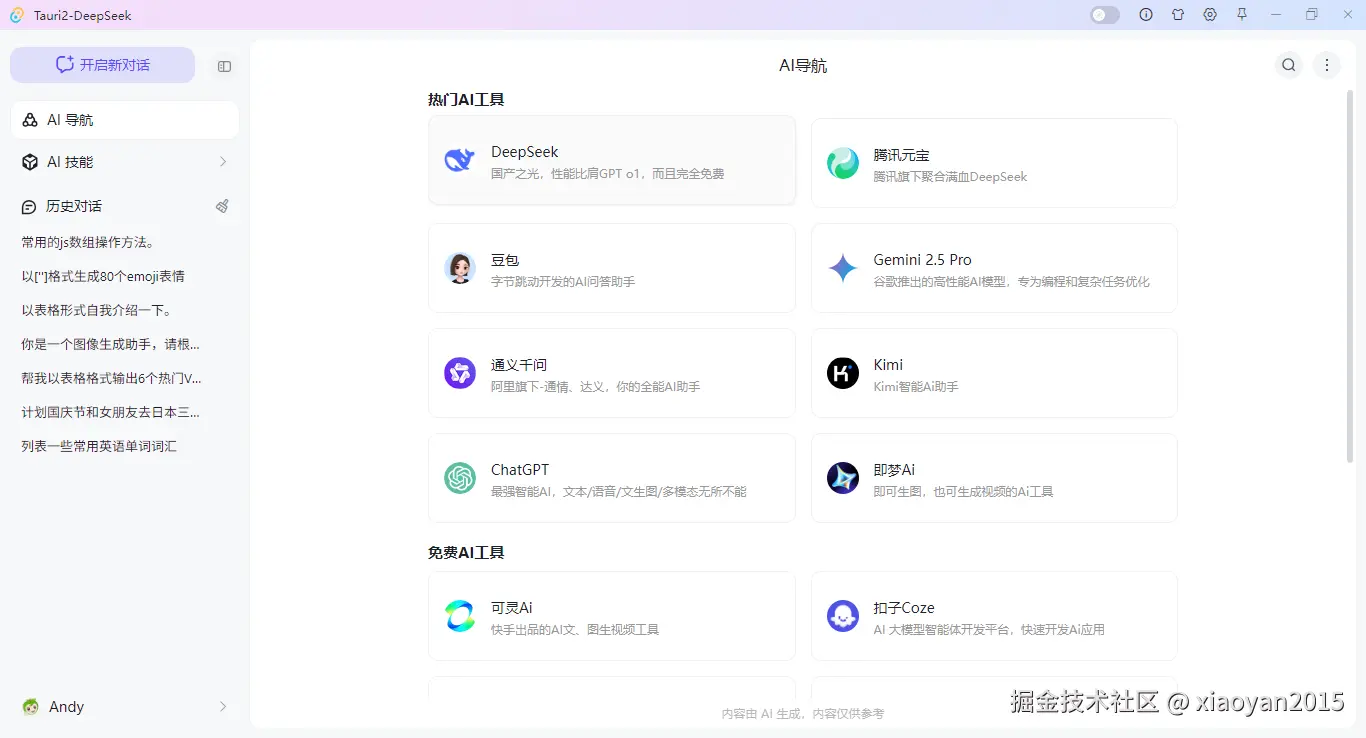Pin the window with pushpin icon
1366x738 pixels.
pos(1242,15)
